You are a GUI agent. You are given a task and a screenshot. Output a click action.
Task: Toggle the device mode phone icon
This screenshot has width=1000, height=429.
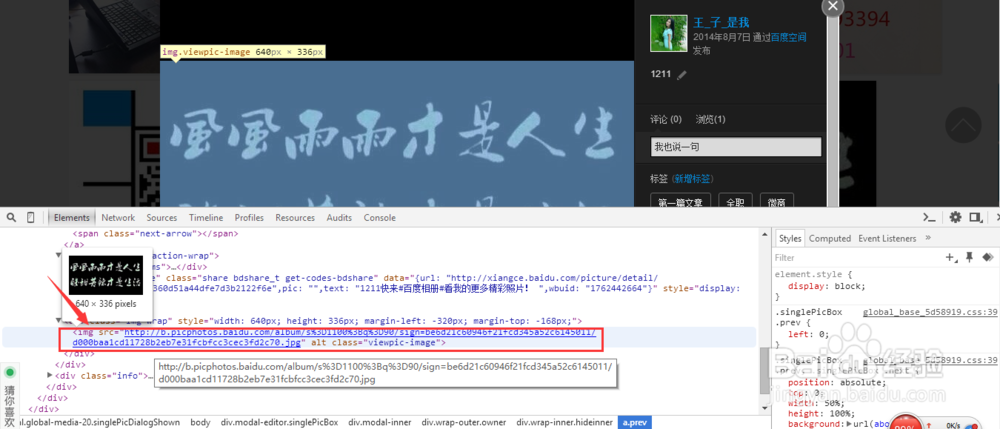30,217
